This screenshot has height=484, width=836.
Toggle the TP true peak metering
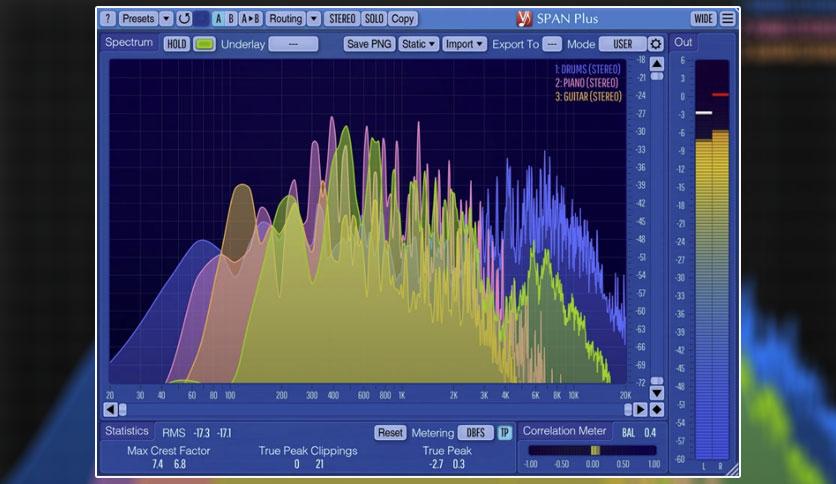pyautogui.click(x=504, y=432)
